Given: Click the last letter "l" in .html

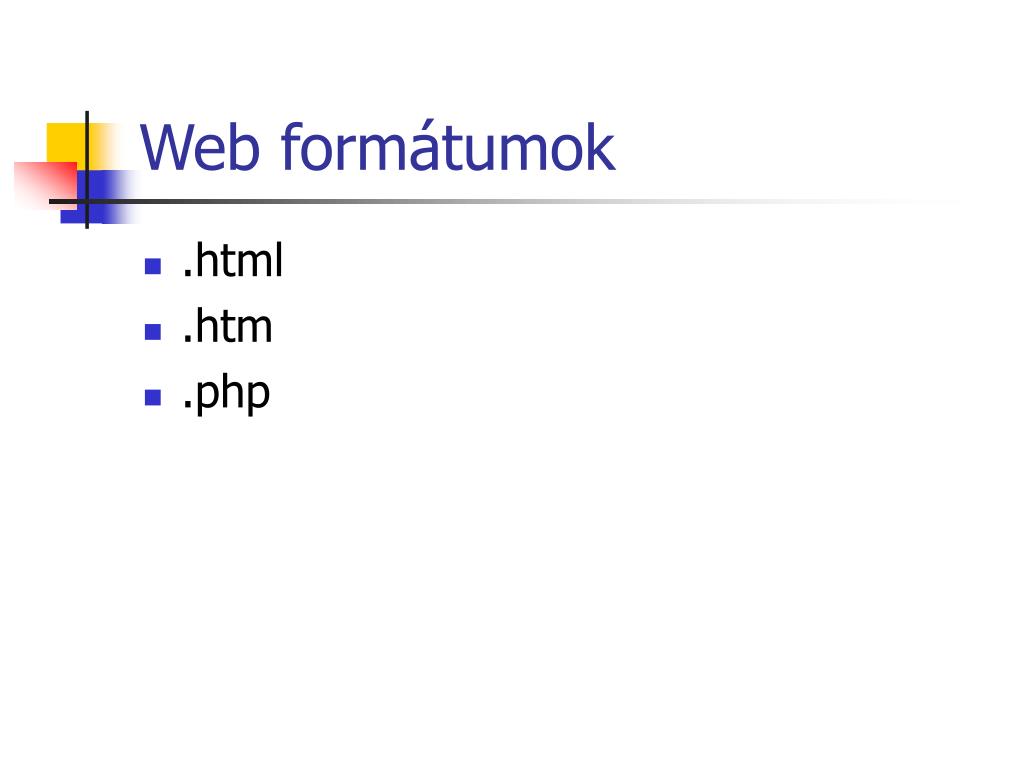Looking at the screenshot, I should (279, 259).
